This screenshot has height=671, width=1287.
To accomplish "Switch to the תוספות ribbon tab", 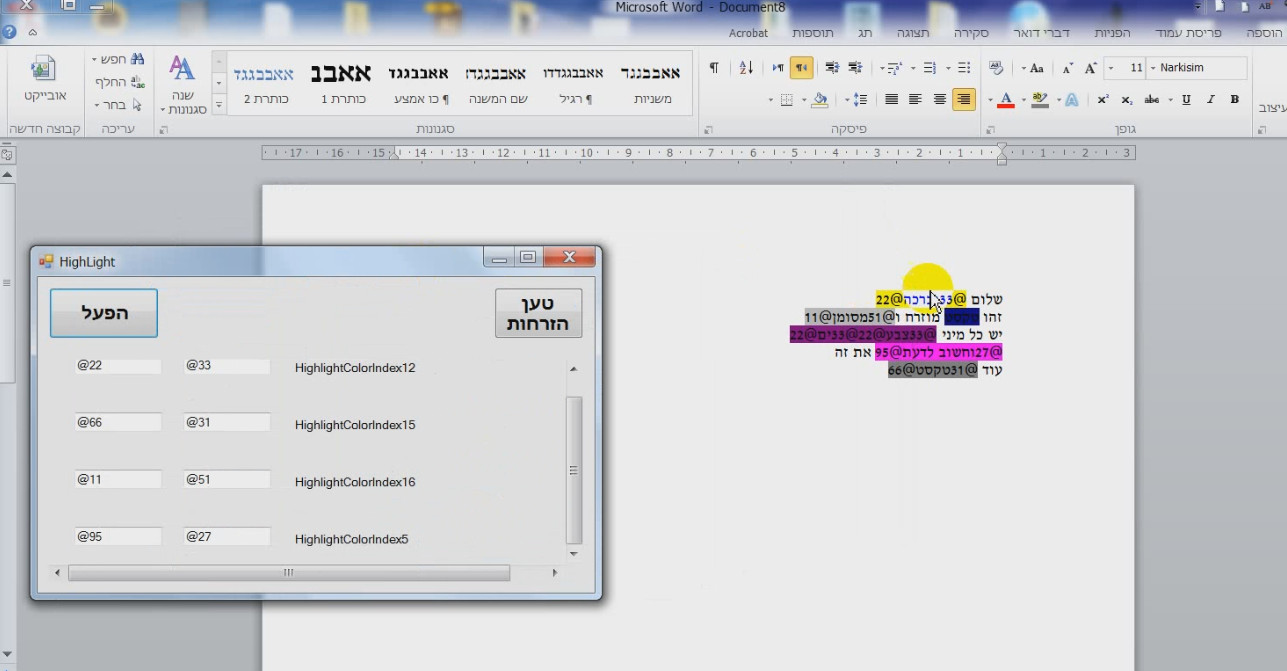I will [813, 33].
